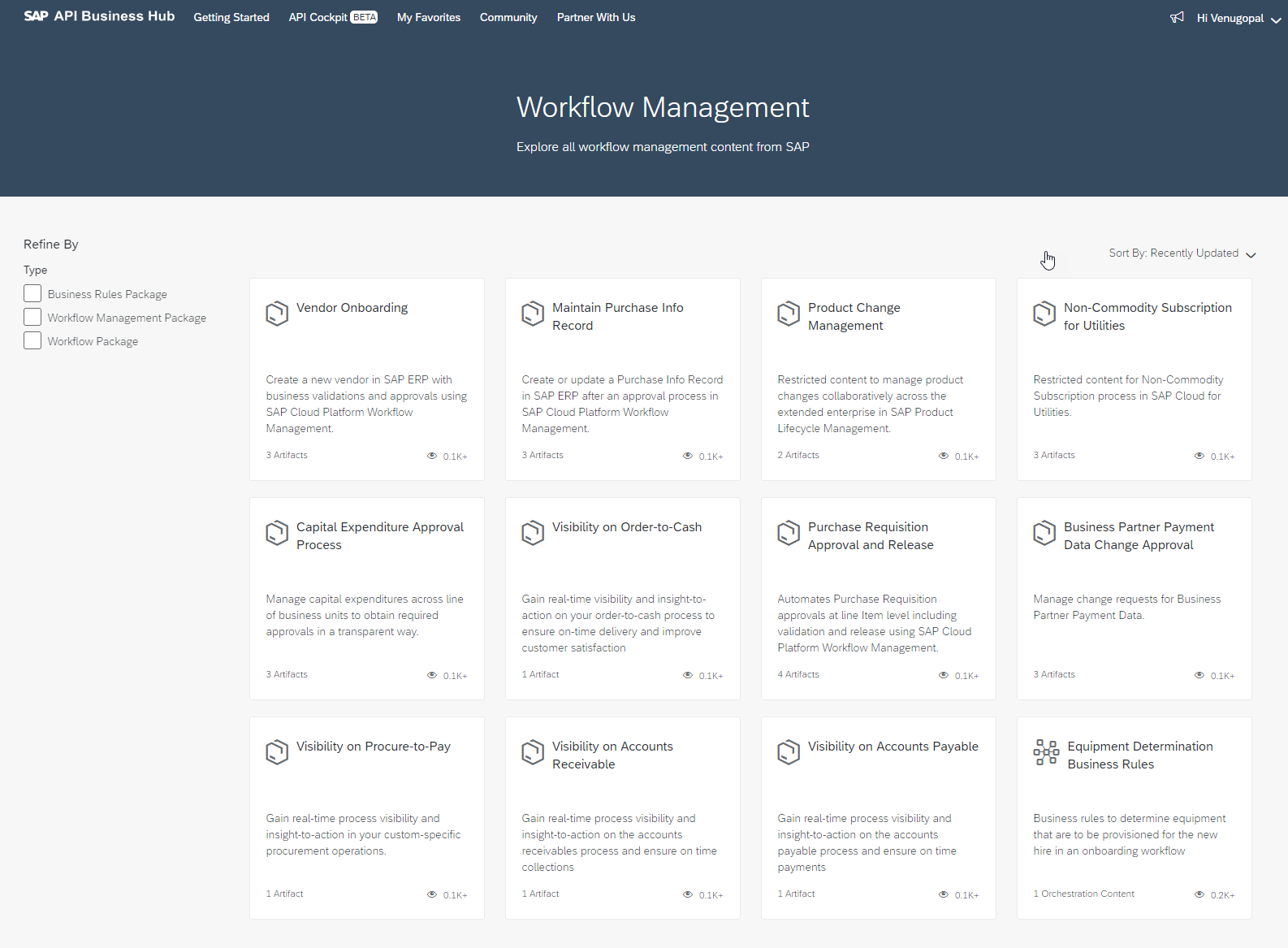Open Visibility on Accounts Receivable title
This screenshot has width=1288, height=948.
pyautogui.click(x=612, y=755)
